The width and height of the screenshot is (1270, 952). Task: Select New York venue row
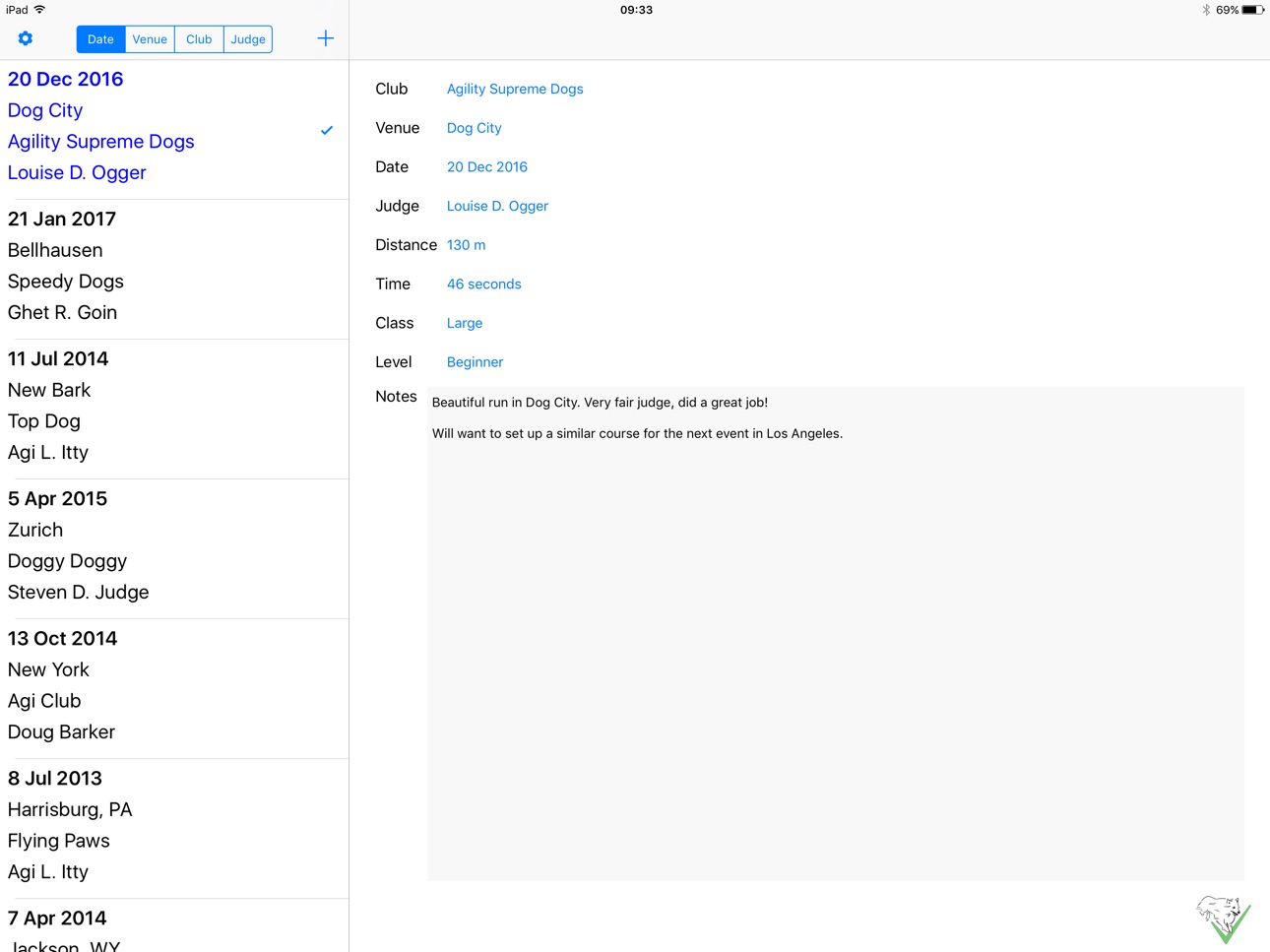(x=48, y=669)
